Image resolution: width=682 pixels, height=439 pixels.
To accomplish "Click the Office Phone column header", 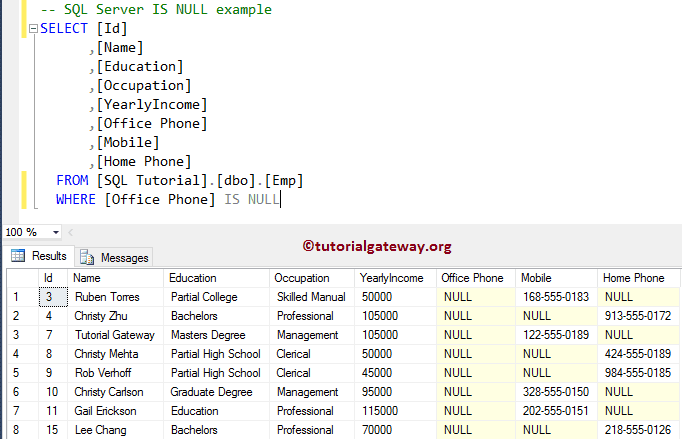I will pos(472,278).
